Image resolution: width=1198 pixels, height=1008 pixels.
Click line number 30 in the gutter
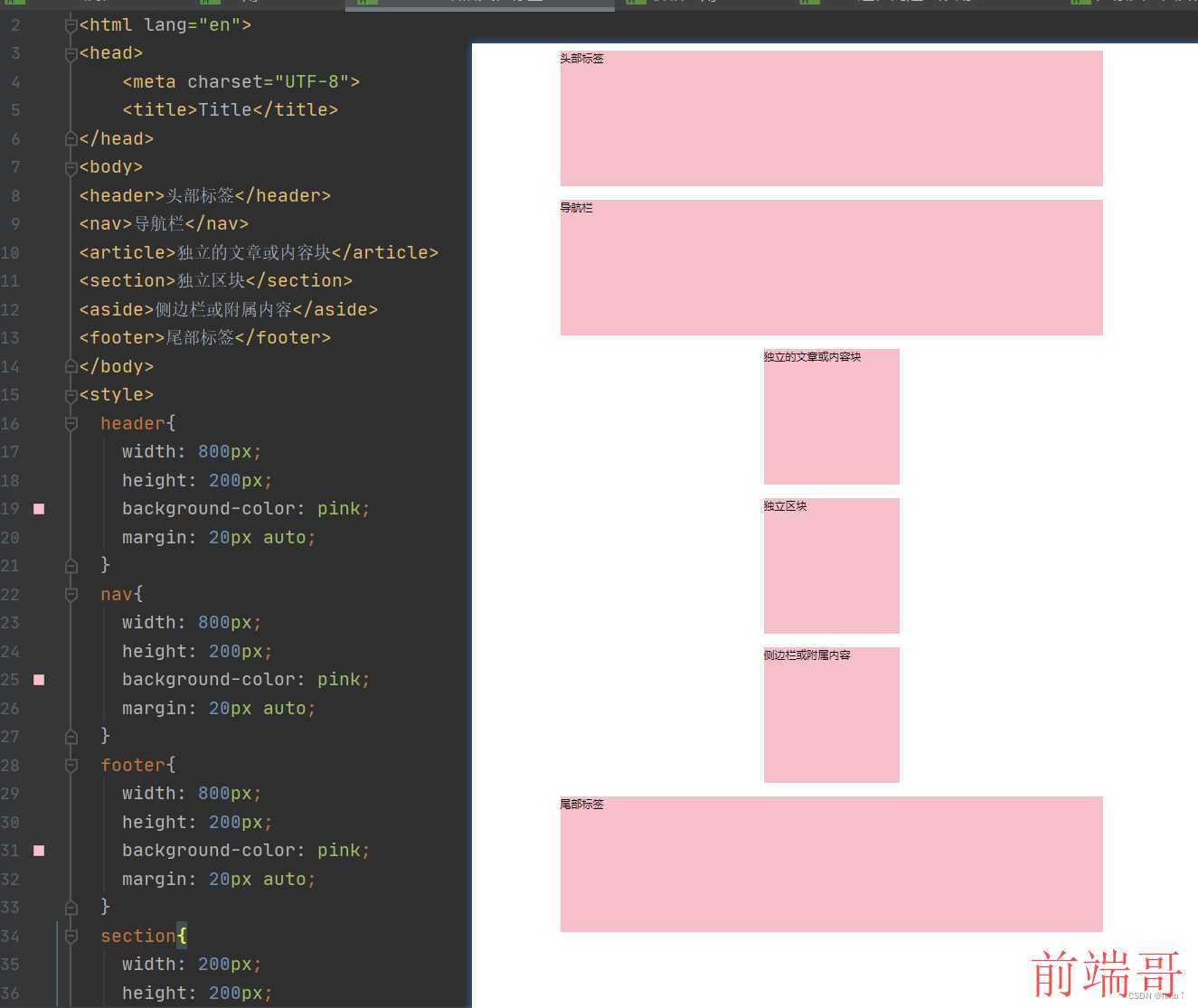tap(10, 823)
